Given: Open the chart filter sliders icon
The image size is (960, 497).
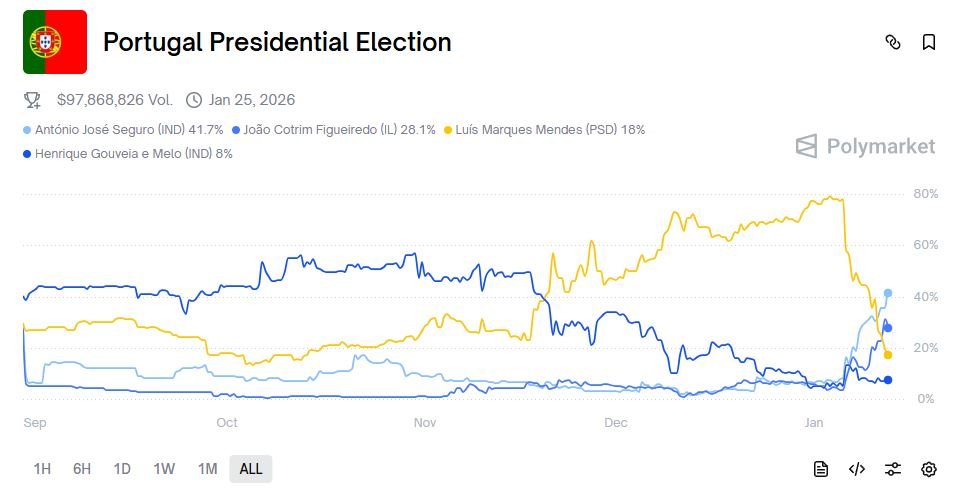Looking at the screenshot, I should (x=893, y=469).
